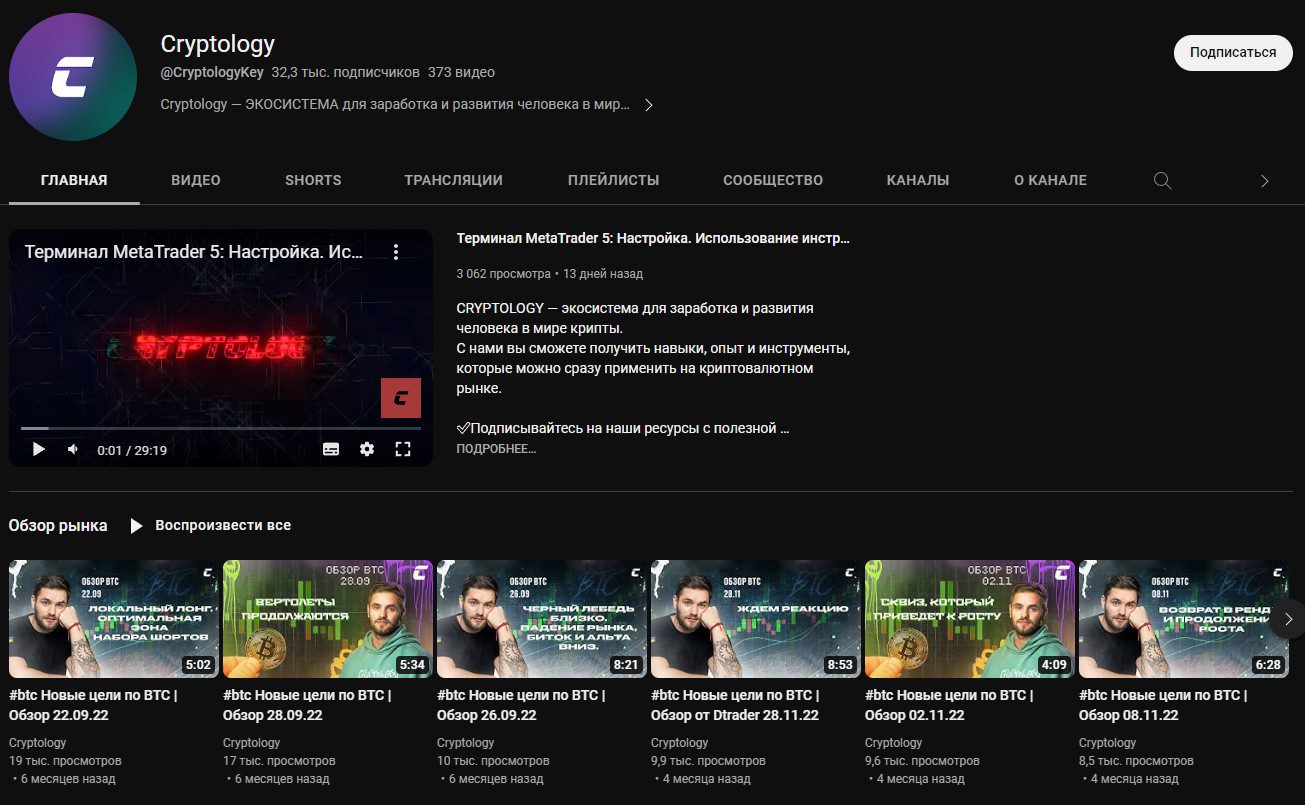Click the title overlay inside the video player

194,252
